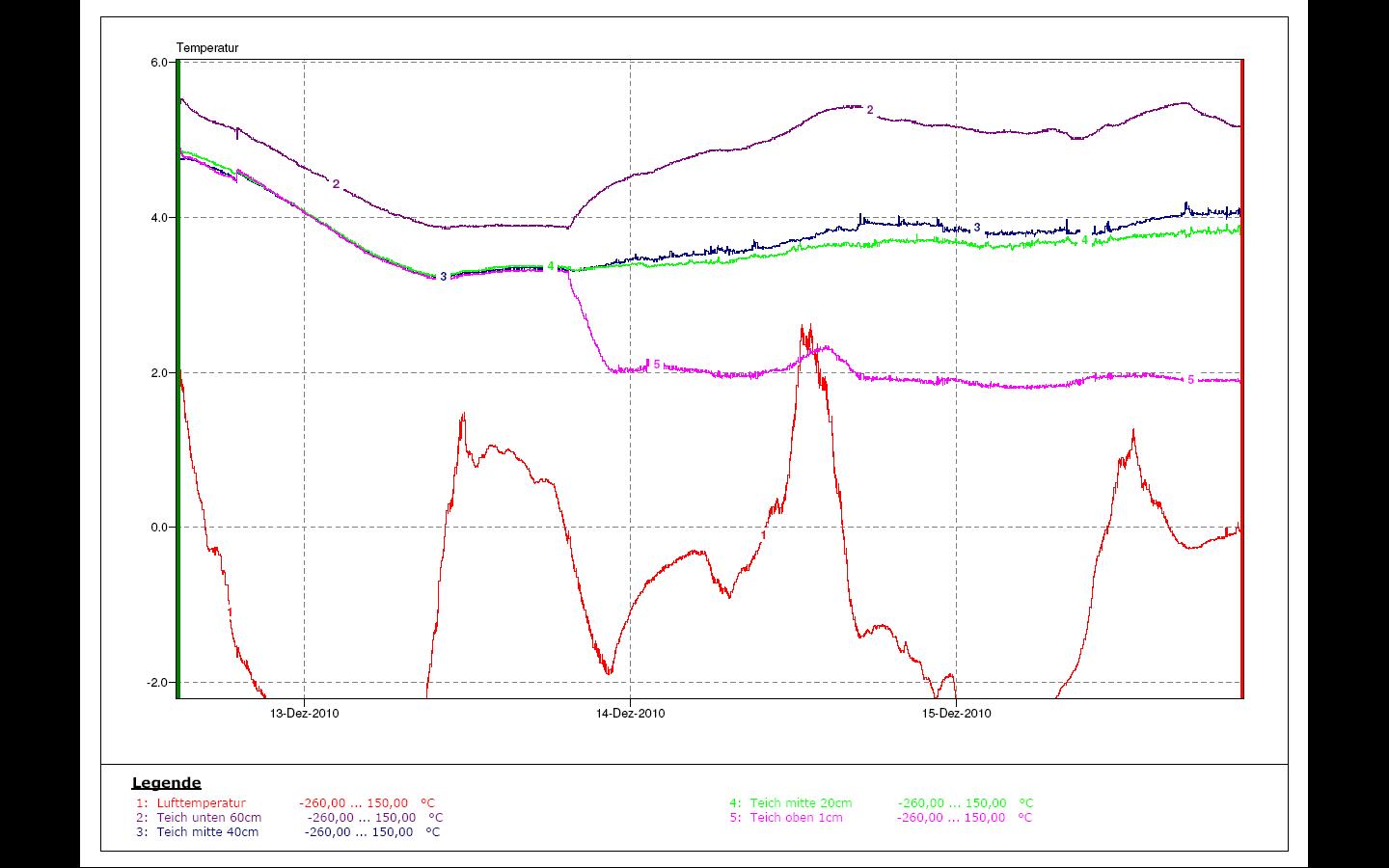Click the Teich mitte 20cm legend entry
This screenshot has height=868, width=1389.
pos(801,802)
